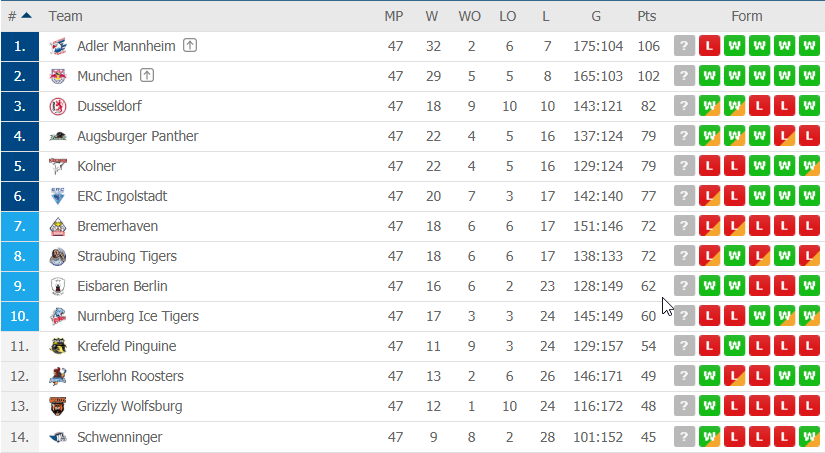This screenshot has height=453, width=825.
Task: Click the Krefeld Pinguine penguin logo
Action: (x=58, y=346)
